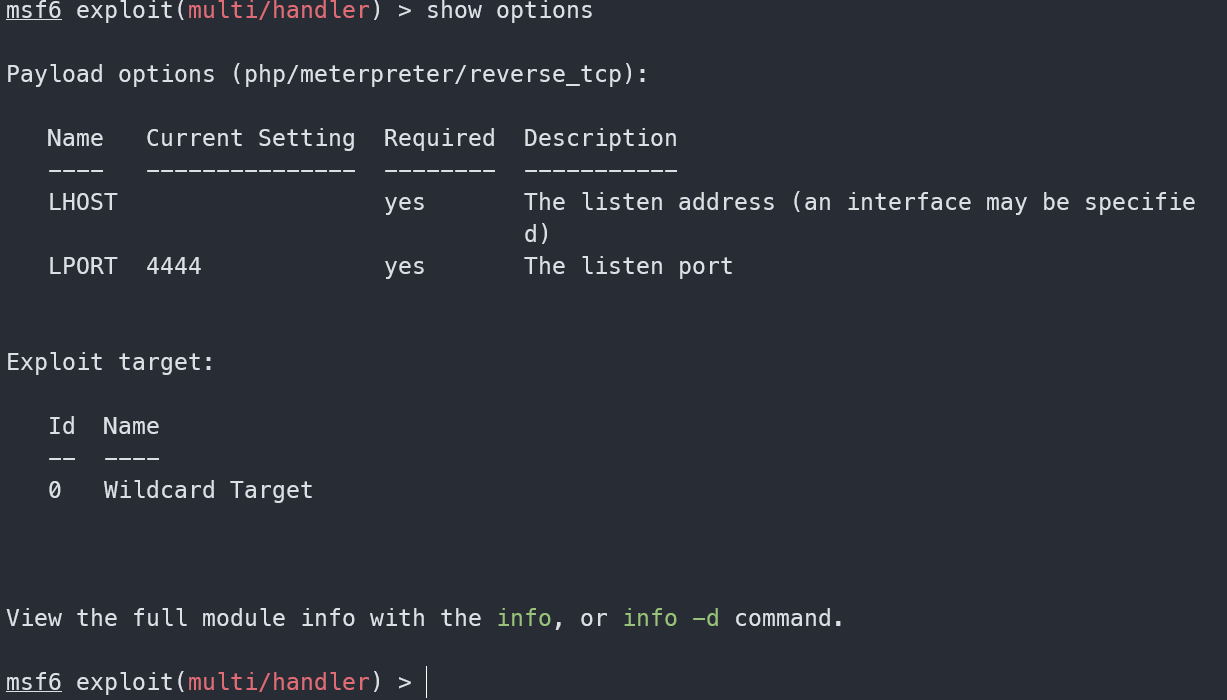Click the "The listen port" description

[x=628, y=266]
